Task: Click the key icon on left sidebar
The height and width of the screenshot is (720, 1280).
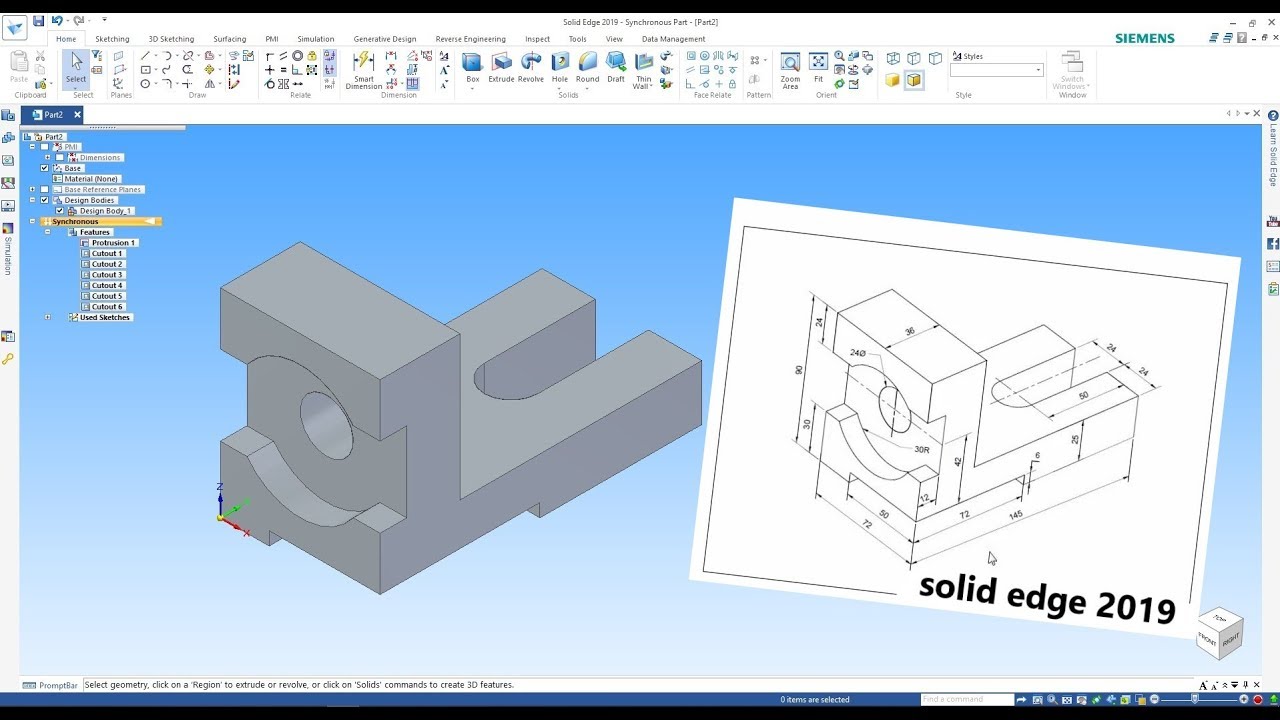Action: (x=8, y=359)
